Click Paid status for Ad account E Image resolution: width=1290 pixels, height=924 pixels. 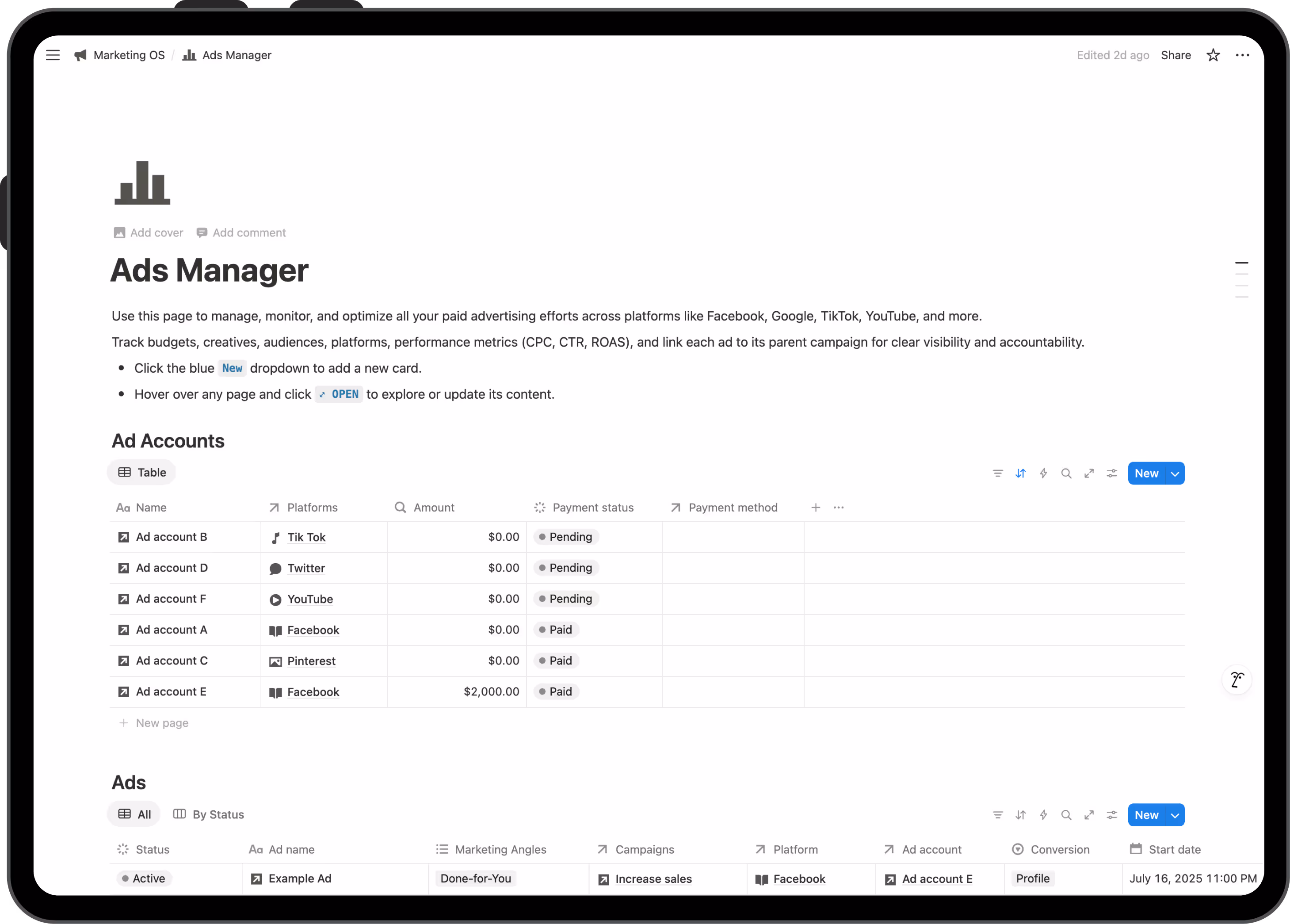click(x=556, y=692)
